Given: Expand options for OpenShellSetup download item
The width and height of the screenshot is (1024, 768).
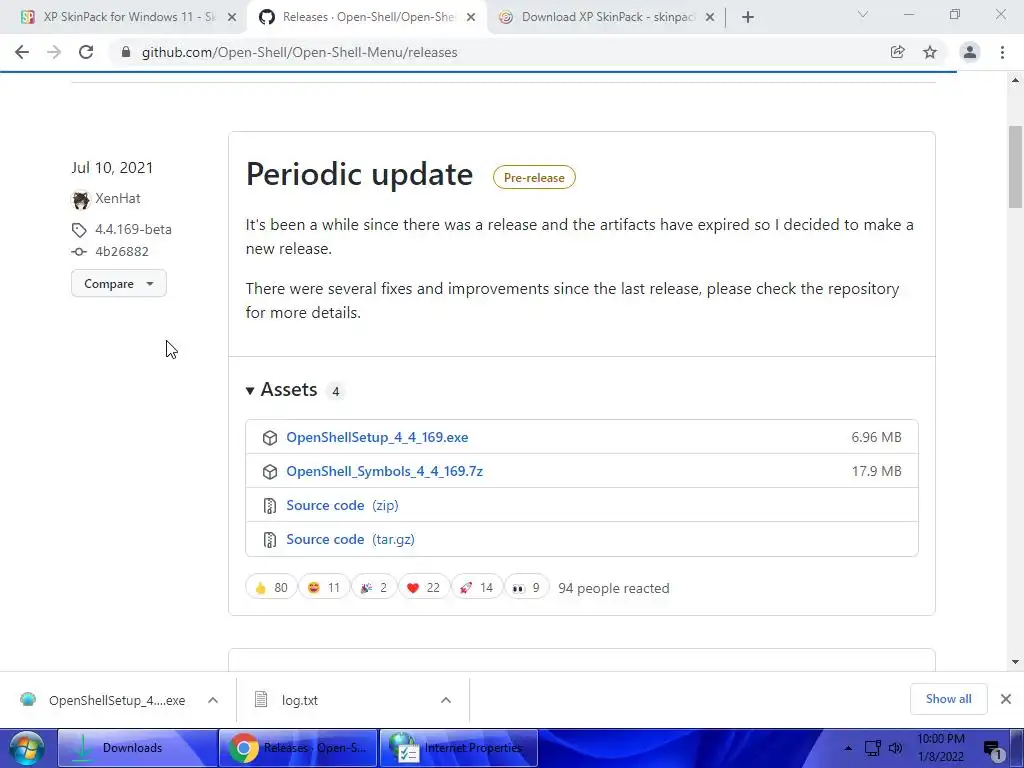Looking at the screenshot, I should (x=213, y=700).
